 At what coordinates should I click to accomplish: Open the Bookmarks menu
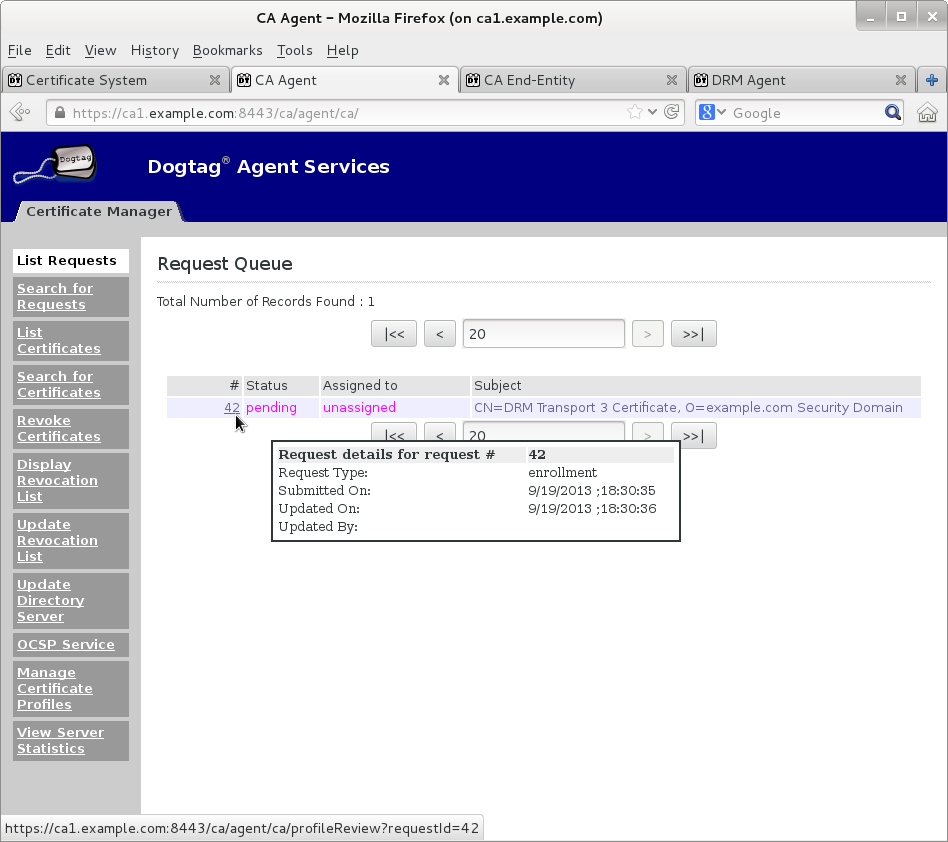click(227, 50)
